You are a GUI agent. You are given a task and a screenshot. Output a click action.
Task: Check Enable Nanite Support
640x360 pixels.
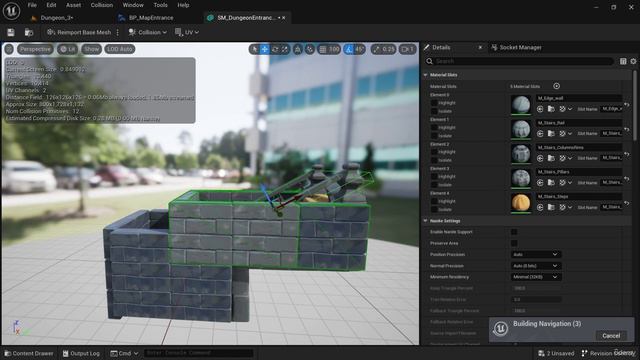pyautogui.click(x=514, y=232)
